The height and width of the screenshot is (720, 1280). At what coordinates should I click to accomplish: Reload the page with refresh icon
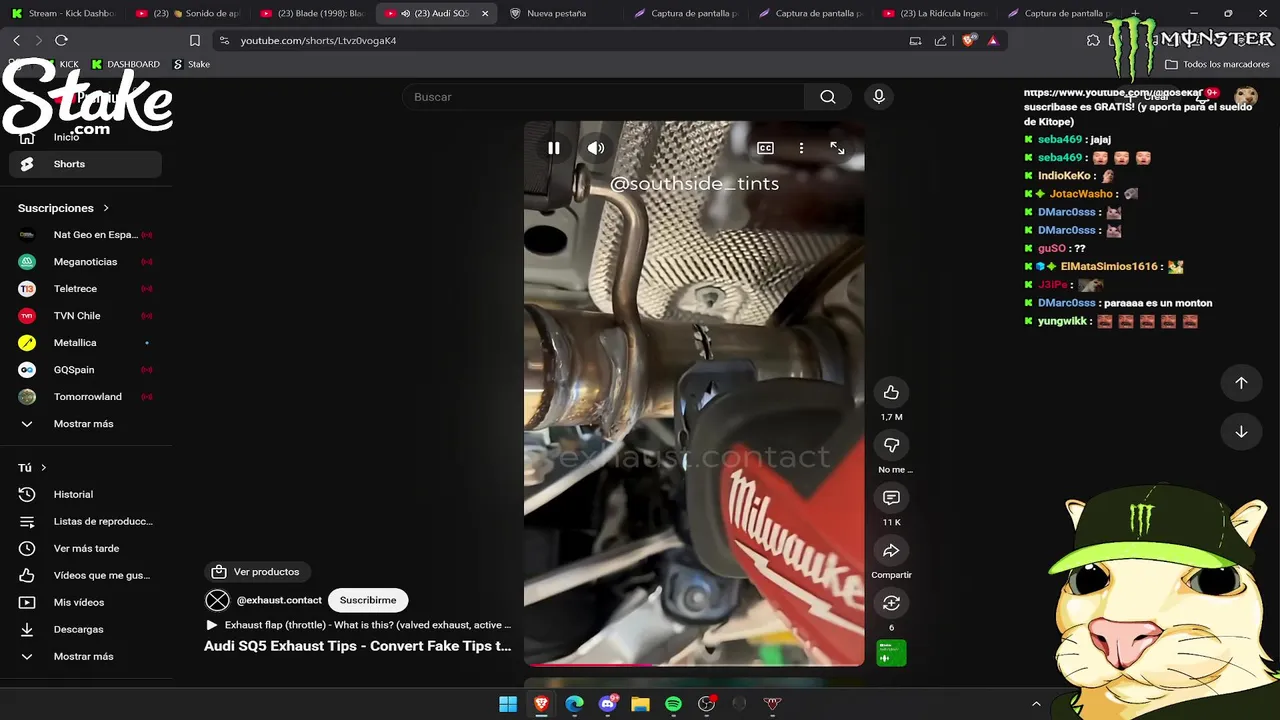pyautogui.click(x=61, y=40)
